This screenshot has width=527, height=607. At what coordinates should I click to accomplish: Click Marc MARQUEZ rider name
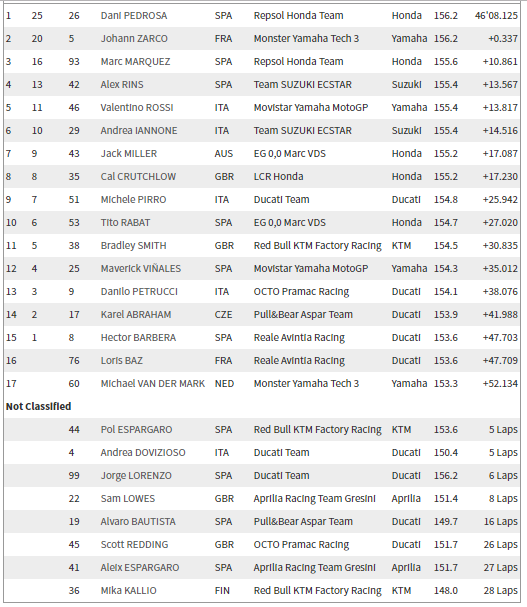click(x=135, y=62)
